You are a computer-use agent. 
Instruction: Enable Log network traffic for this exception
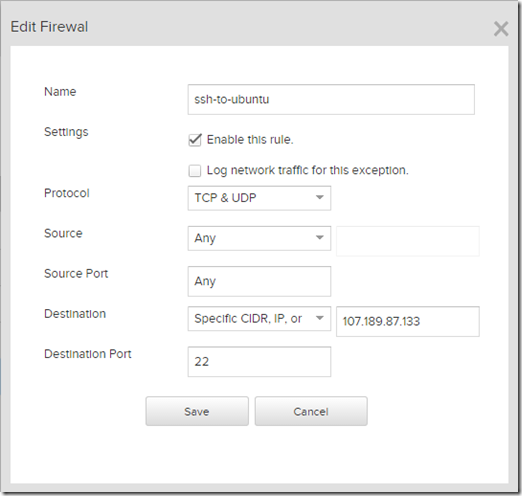[x=195, y=171]
